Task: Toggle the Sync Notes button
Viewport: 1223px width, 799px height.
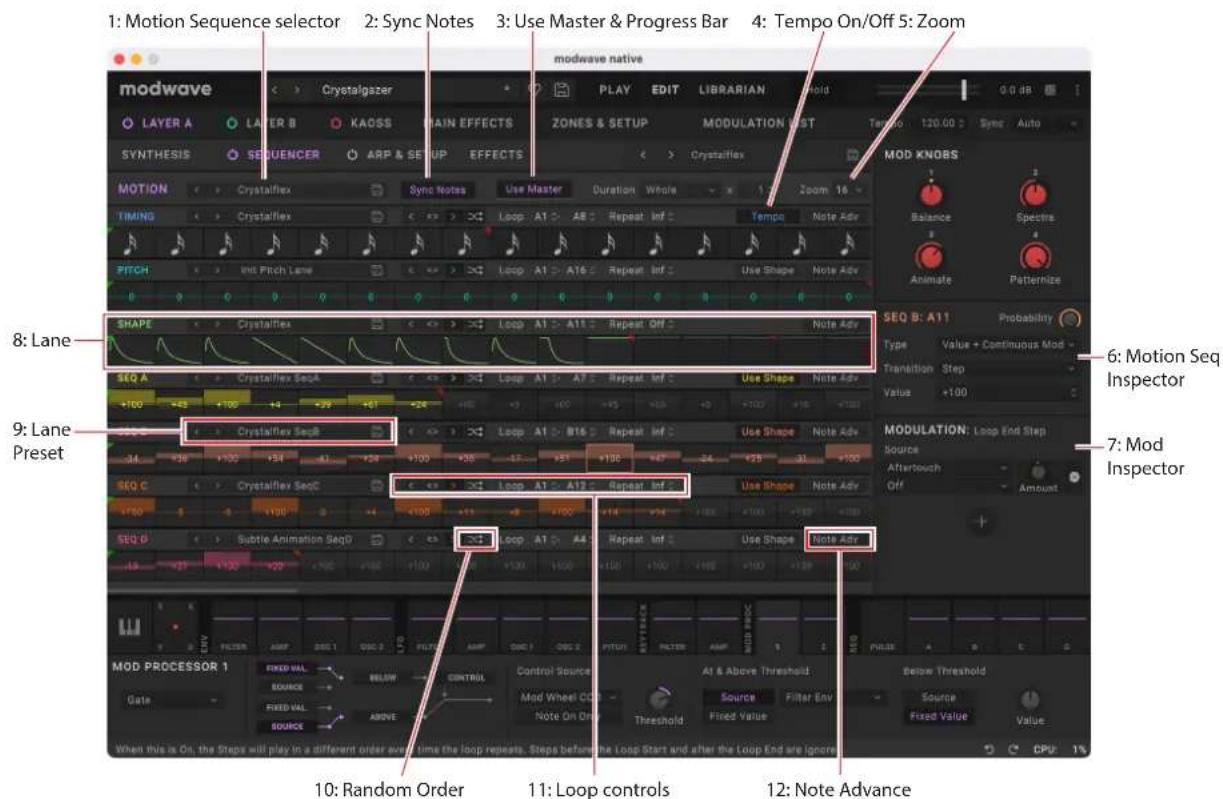Action: (437, 189)
